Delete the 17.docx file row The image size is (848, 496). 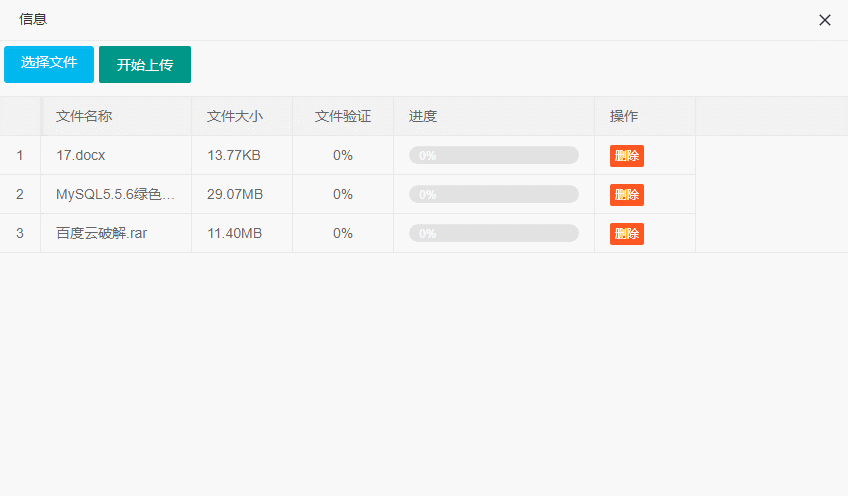(627, 155)
